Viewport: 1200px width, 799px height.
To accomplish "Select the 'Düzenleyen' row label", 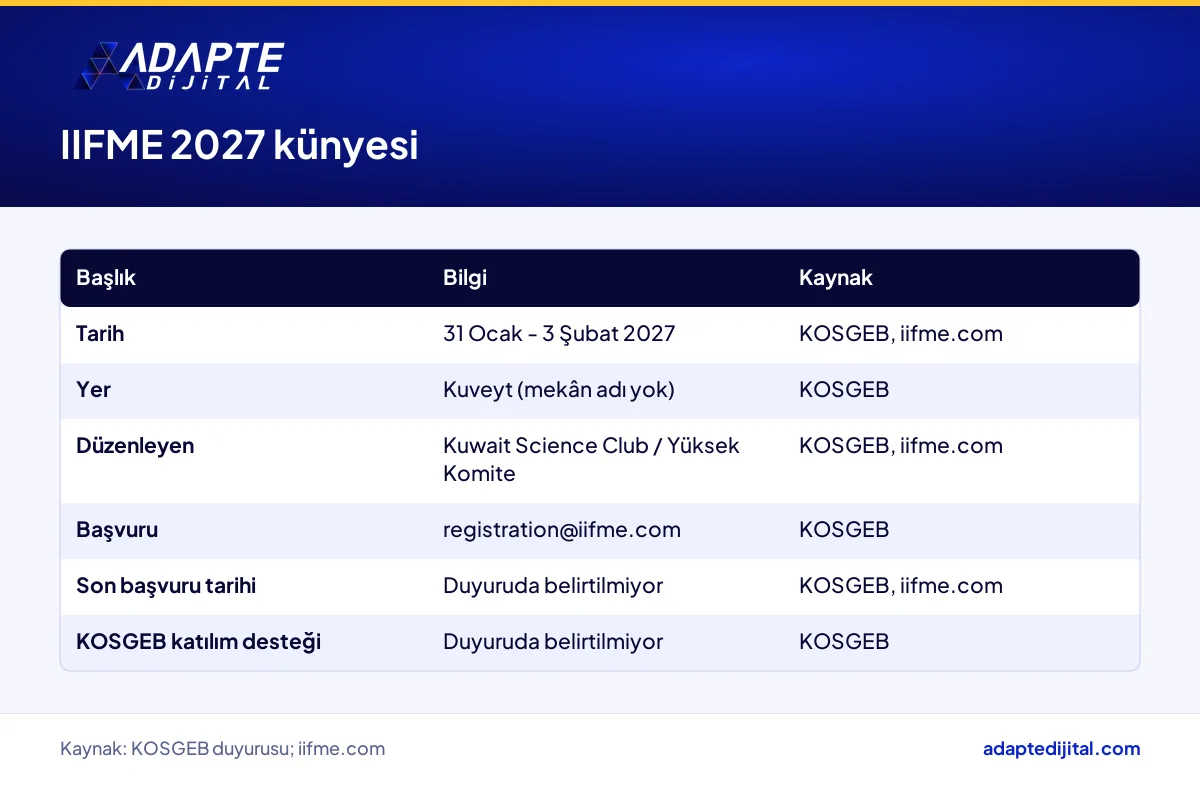I will [x=135, y=446].
